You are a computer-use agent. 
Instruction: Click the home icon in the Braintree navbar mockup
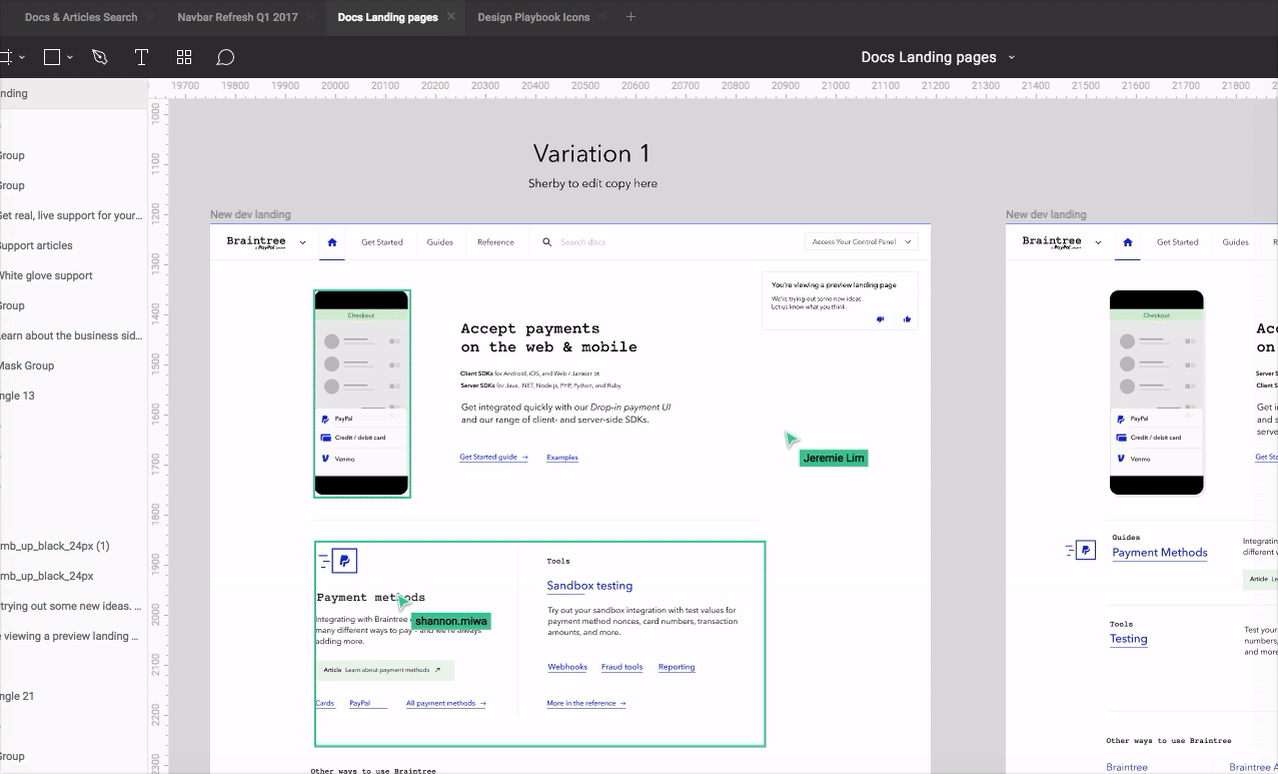point(331,242)
